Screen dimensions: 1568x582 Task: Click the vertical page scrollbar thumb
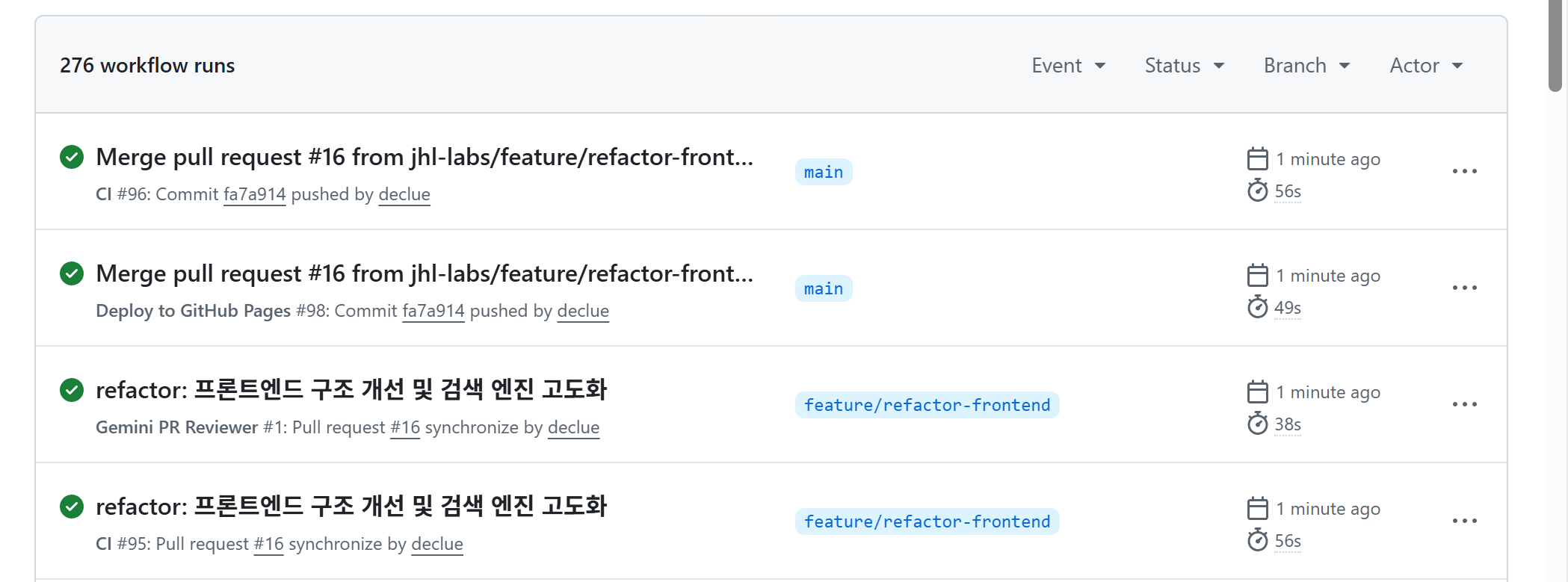[1555, 45]
